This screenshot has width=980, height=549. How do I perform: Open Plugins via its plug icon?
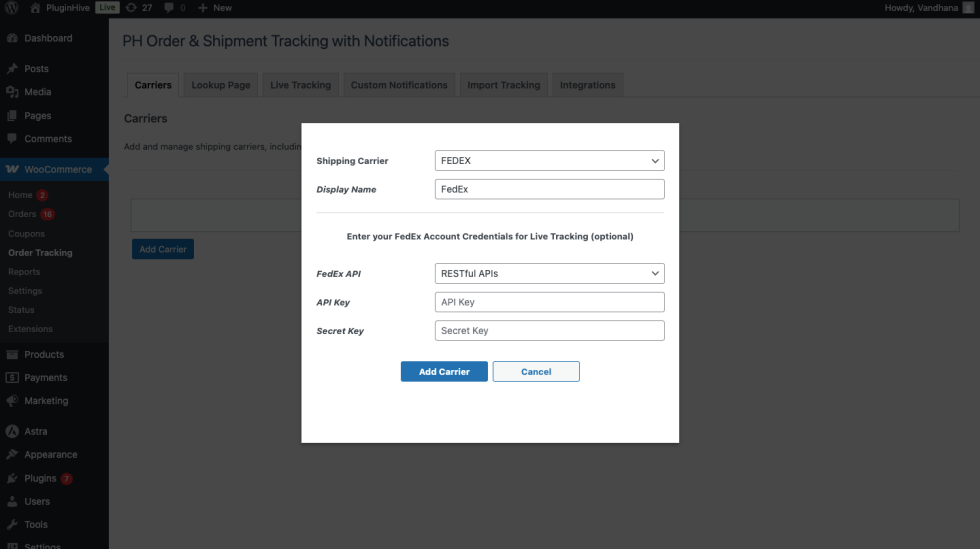point(12,478)
